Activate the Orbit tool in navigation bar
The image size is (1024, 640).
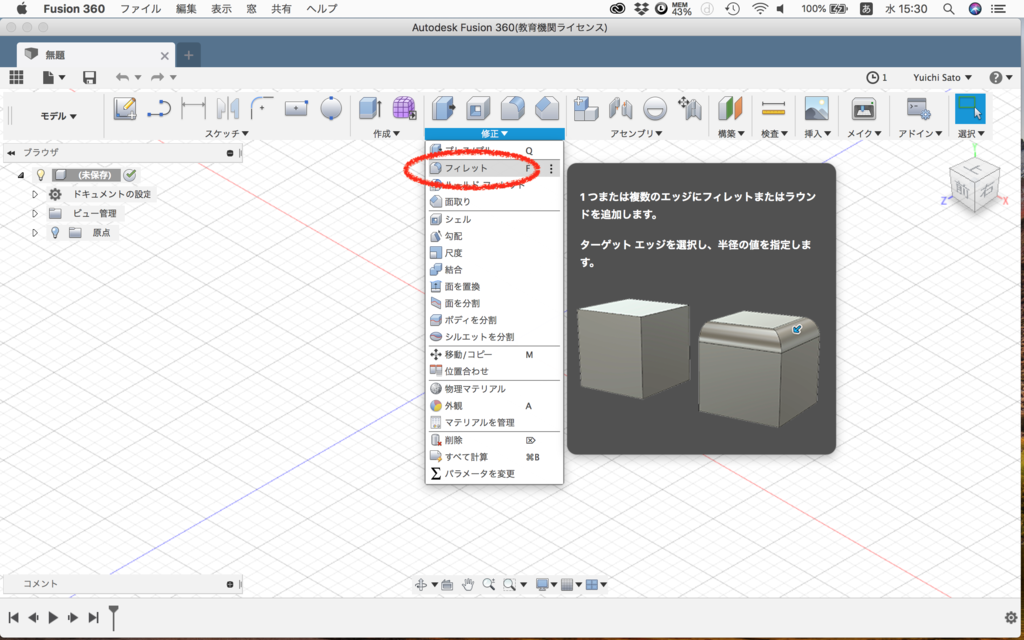point(421,583)
